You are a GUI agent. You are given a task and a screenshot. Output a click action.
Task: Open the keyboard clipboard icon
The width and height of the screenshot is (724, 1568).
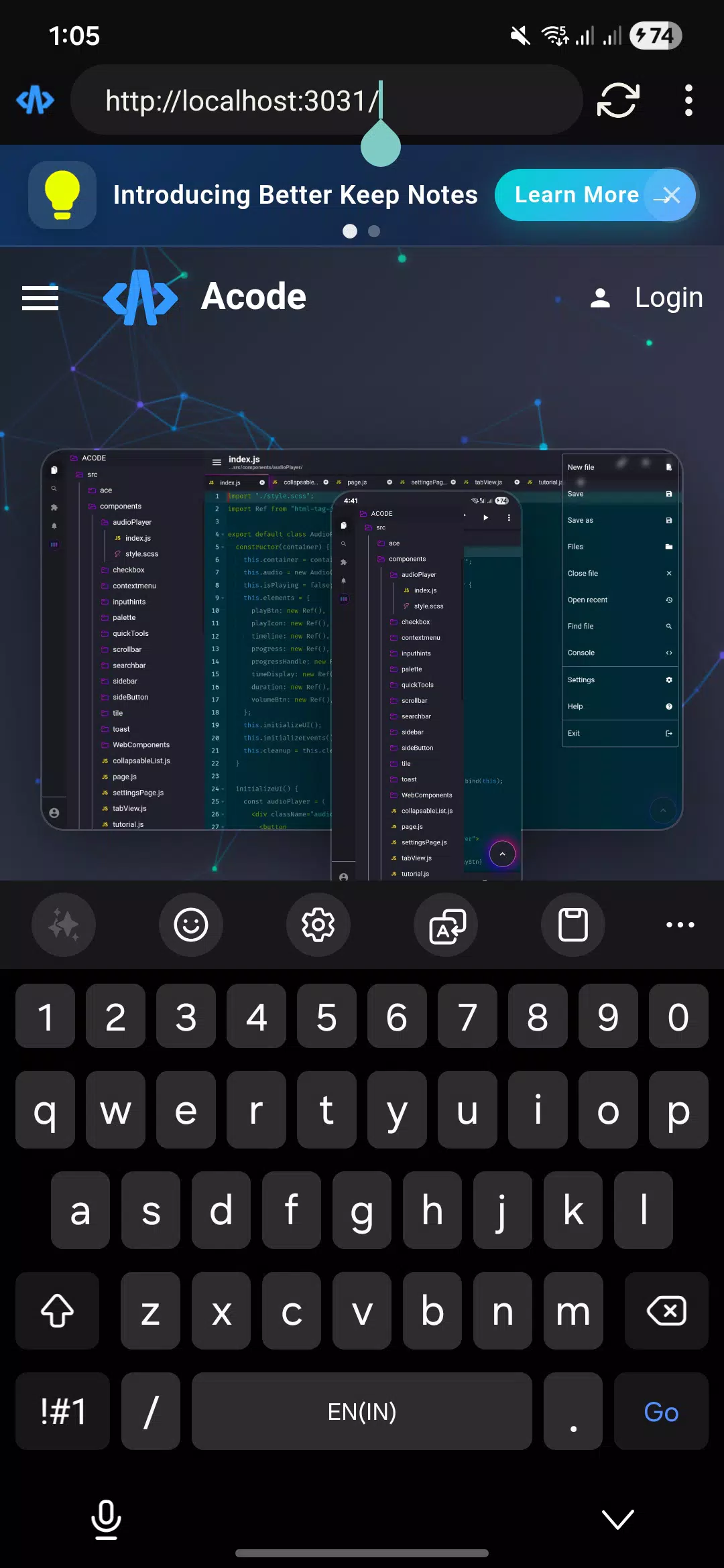pyautogui.click(x=573, y=925)
